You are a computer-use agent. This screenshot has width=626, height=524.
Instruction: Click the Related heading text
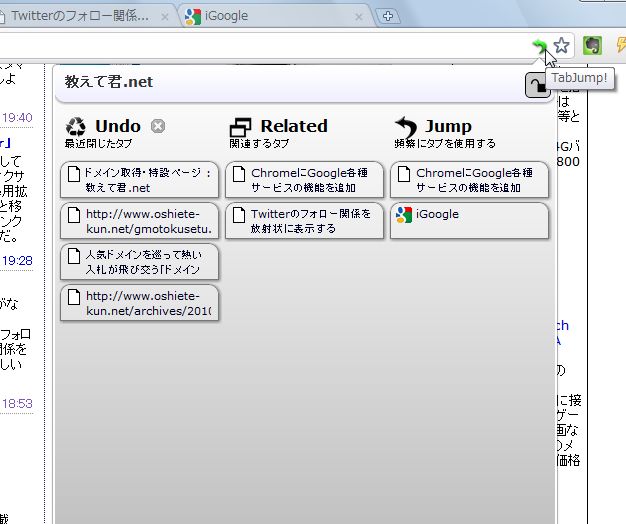click(294, 126)
